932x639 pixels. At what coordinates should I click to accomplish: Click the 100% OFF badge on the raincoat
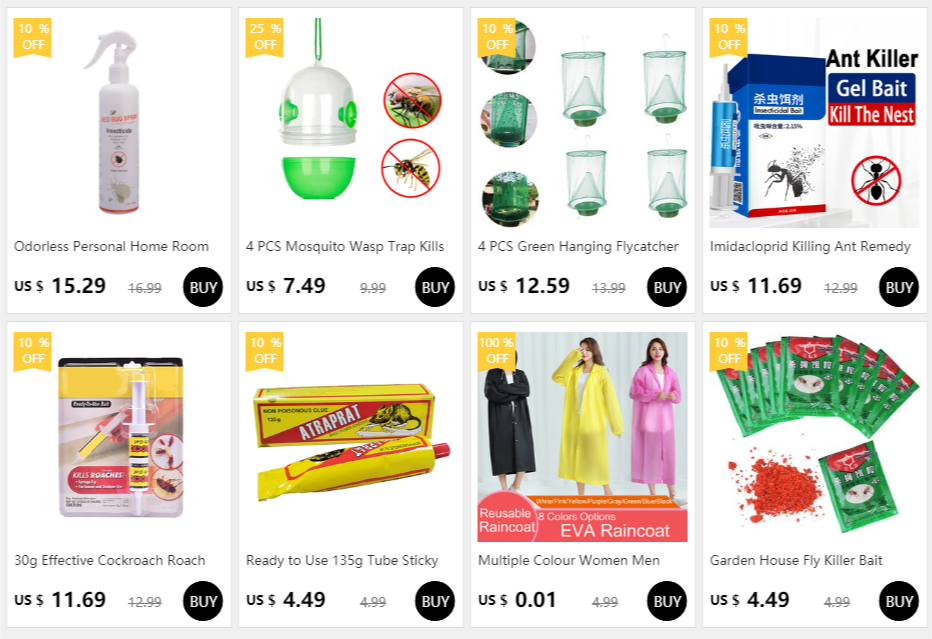[x=496, y=351]
